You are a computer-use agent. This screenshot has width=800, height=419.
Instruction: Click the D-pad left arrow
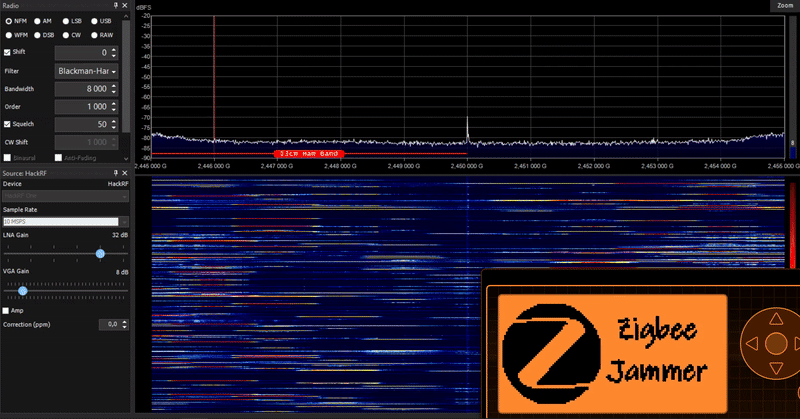(752, 344)
